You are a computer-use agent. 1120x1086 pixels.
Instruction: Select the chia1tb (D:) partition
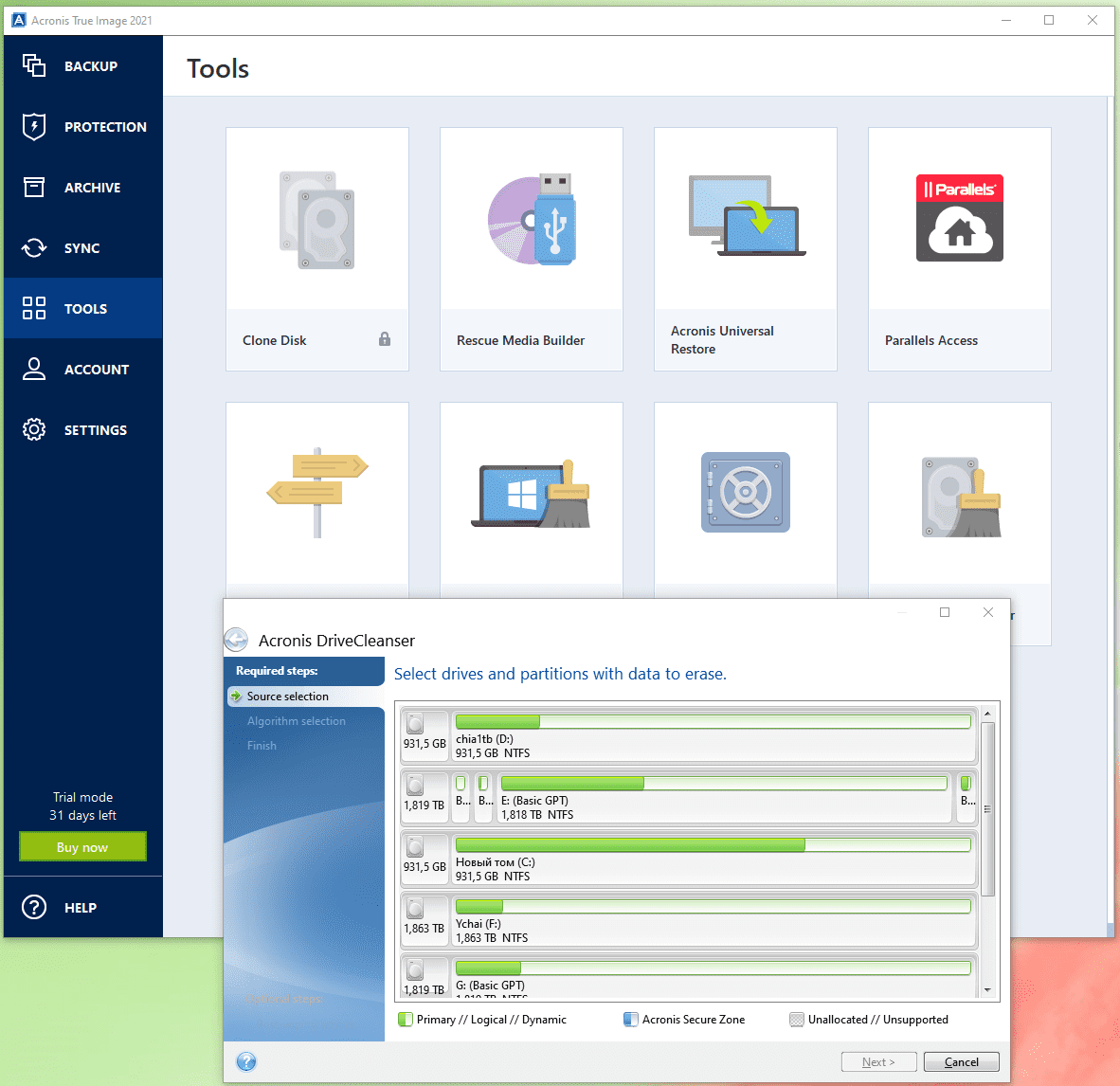click(713, 734)
